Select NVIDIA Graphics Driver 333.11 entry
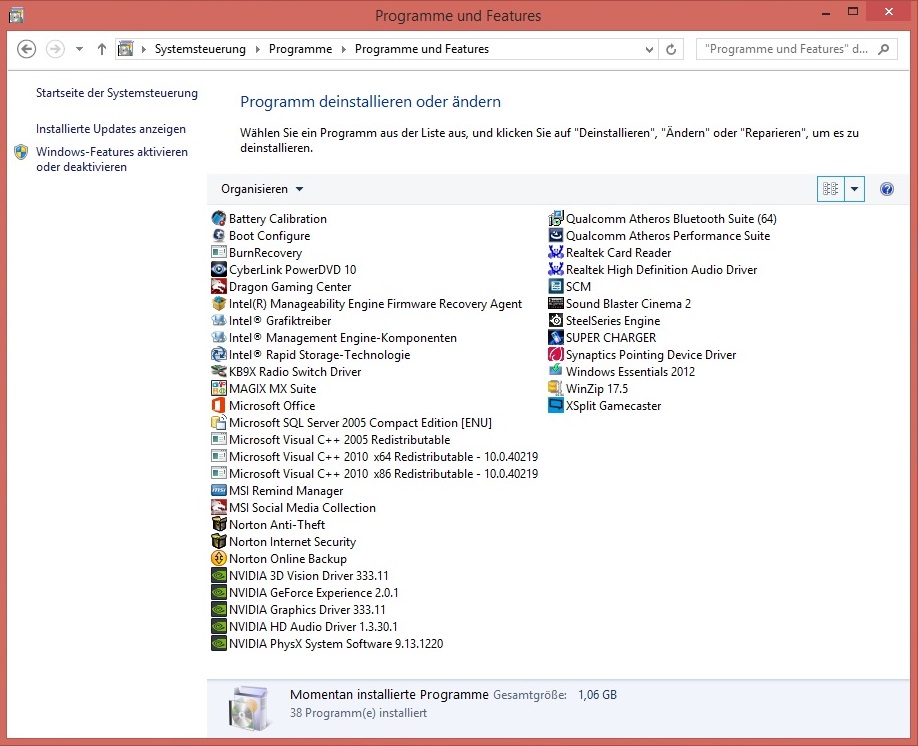Screen dimensions: 918x746 coord(299,609)
